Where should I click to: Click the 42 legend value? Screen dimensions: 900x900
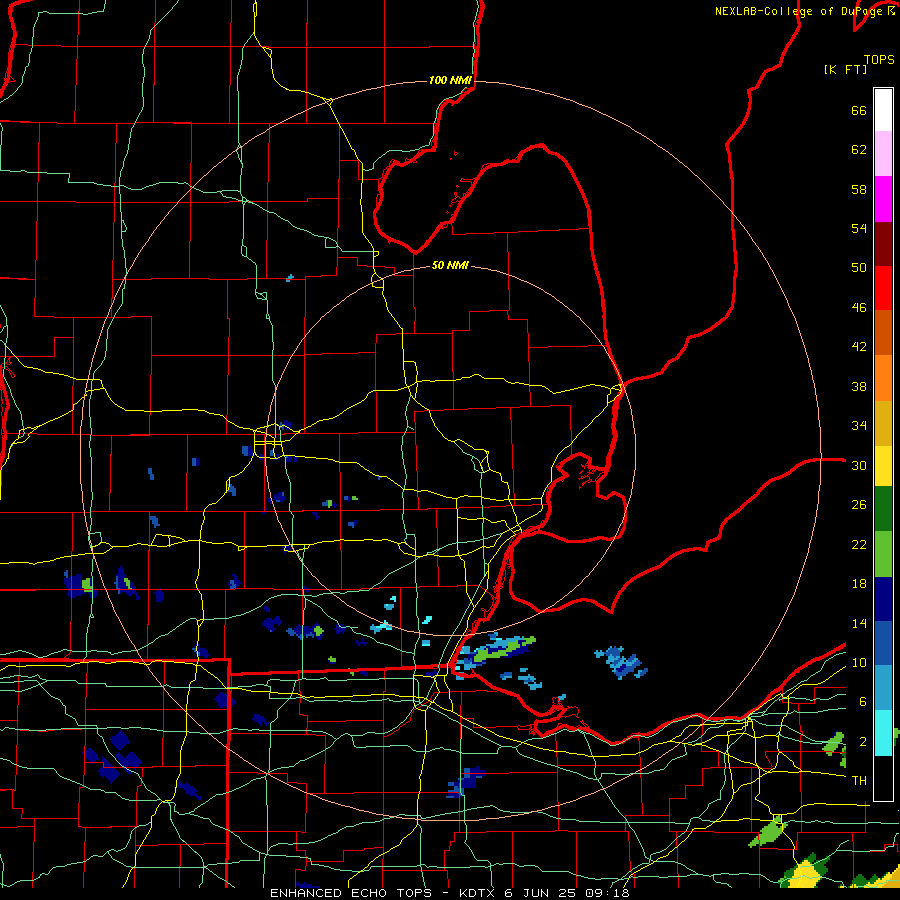click(859, 347)
